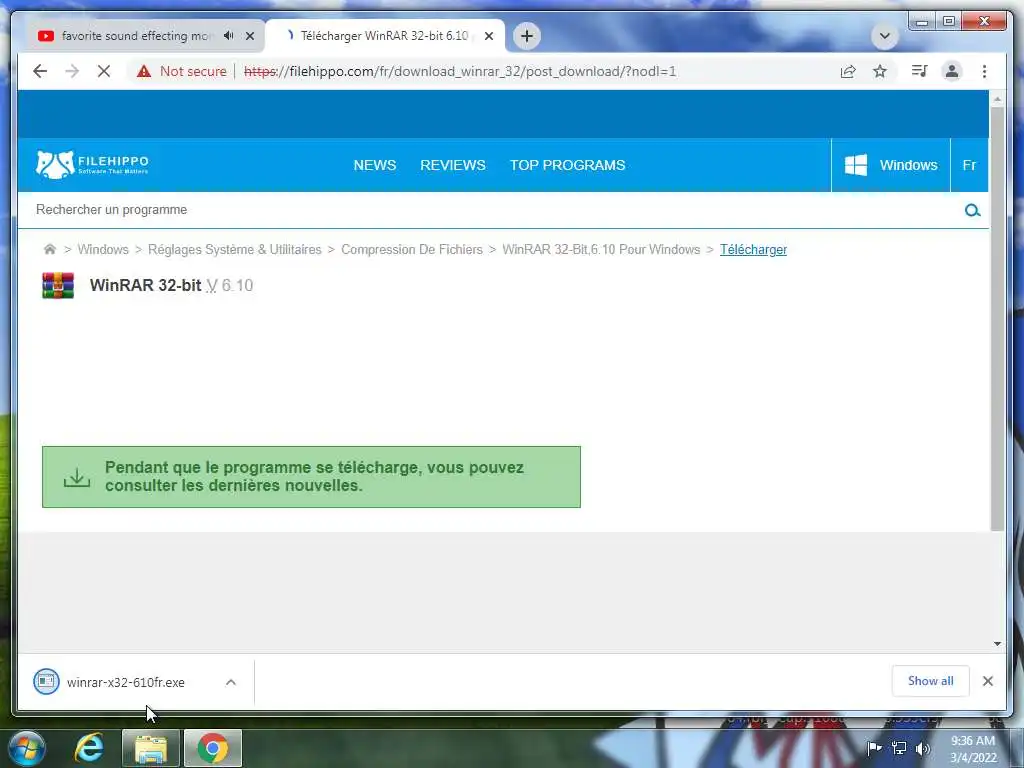Share this page icon in address bar

pos(848,71)
